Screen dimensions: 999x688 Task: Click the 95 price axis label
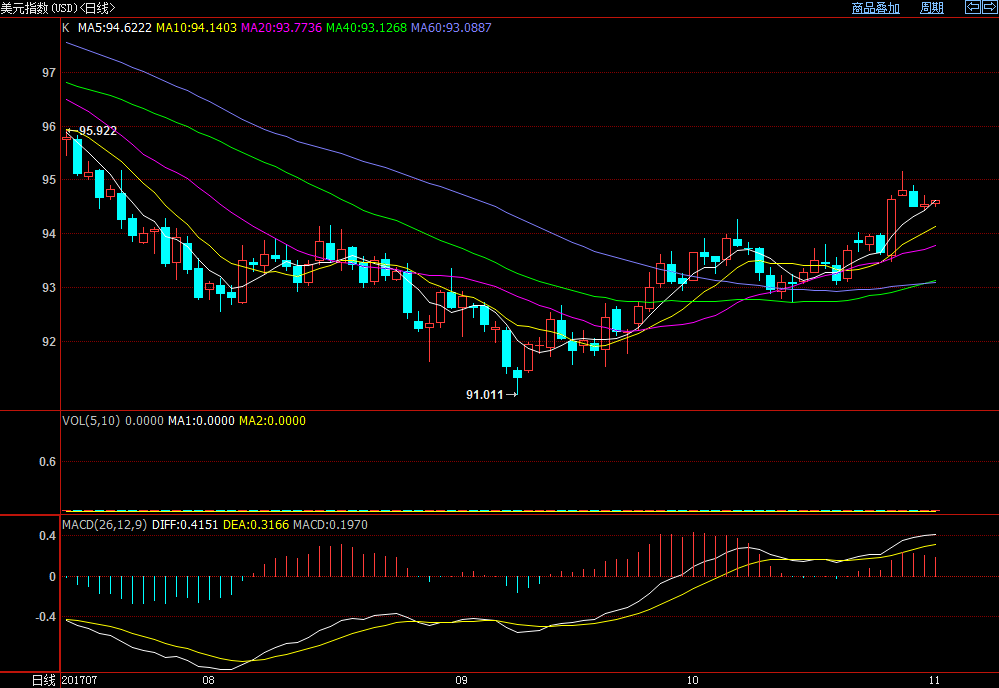pyautogui.click(x=49, y=180)
